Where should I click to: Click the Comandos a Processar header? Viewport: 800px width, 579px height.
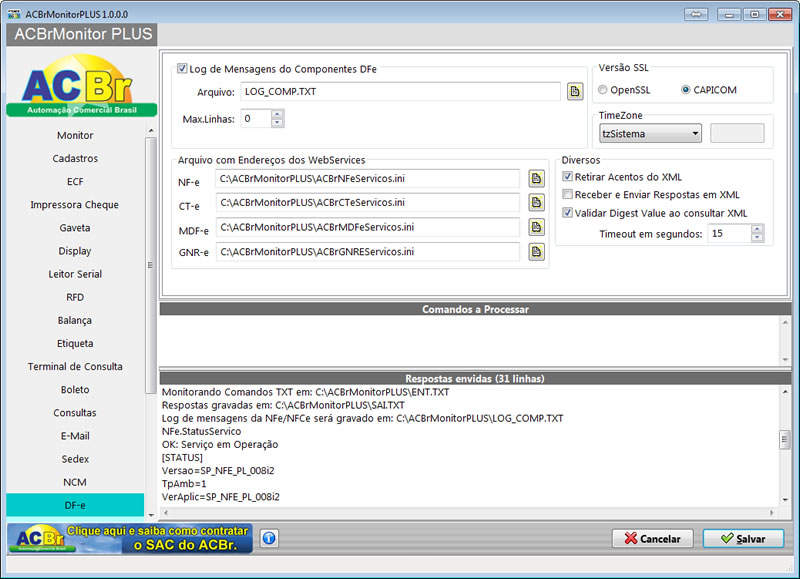click(x=475, y=309)
